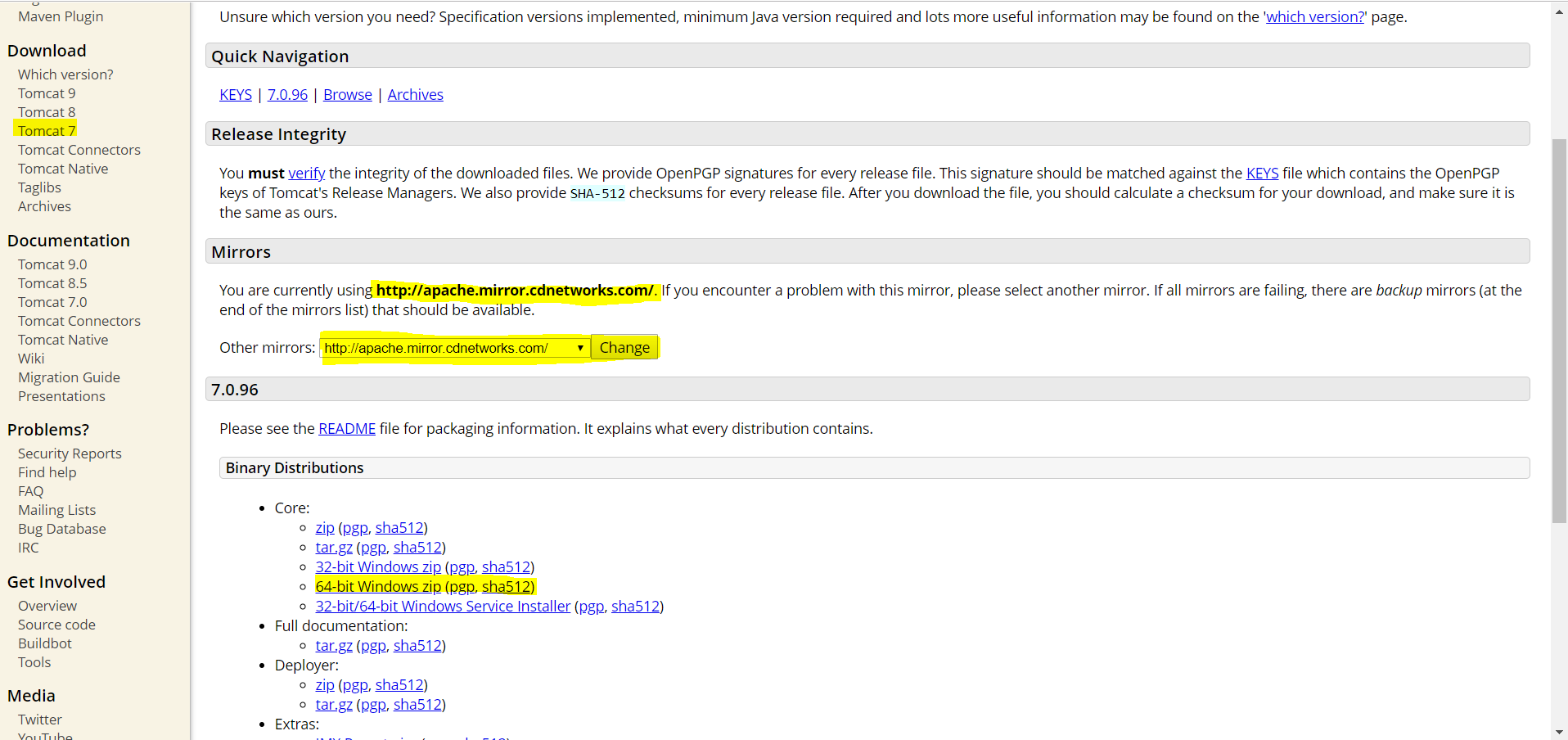Open Security Reports
Image resolution: width=1568 pixels, height=740 pixels.
pos(70,453)
